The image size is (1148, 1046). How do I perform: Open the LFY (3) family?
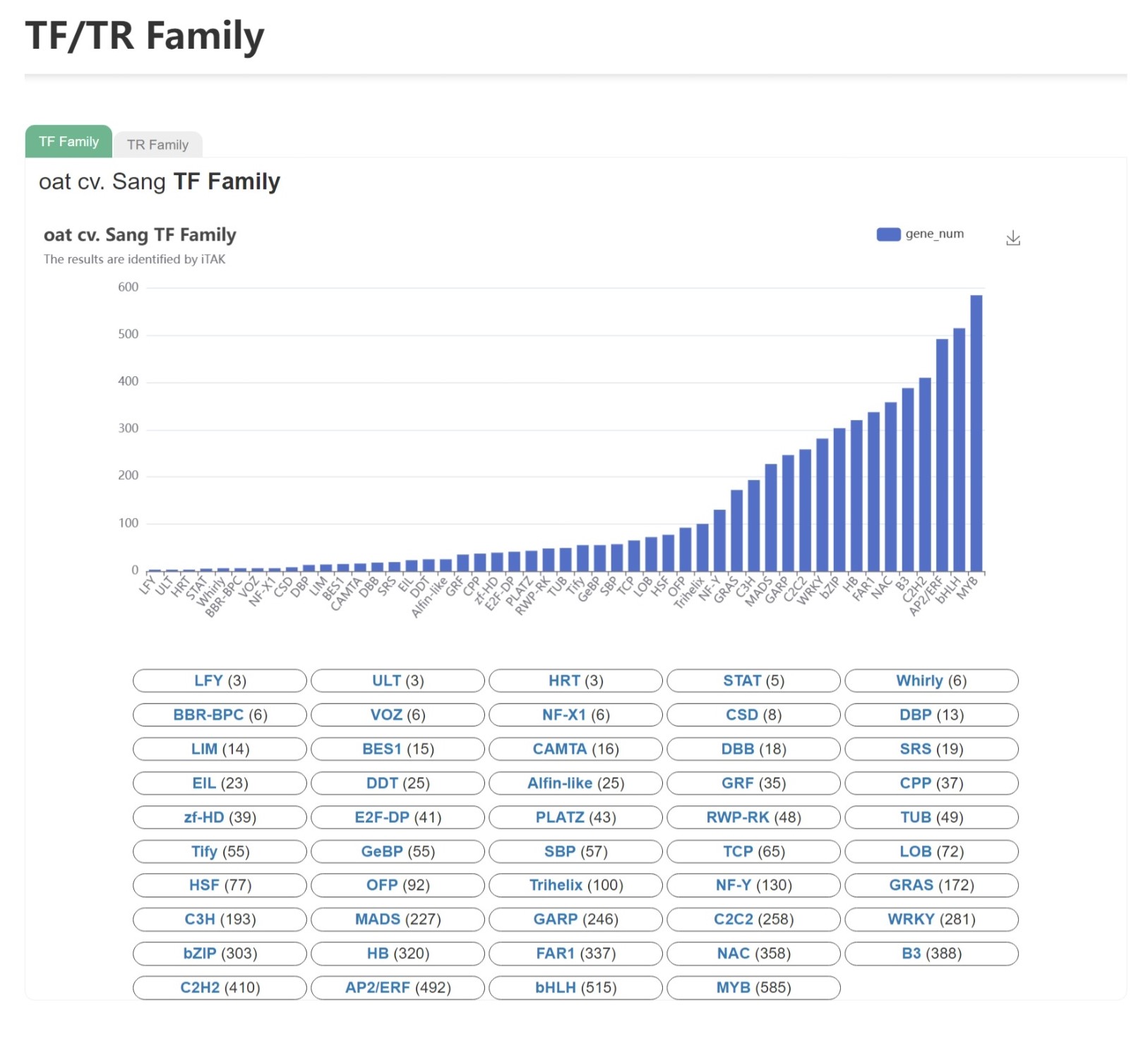point(220,680)
